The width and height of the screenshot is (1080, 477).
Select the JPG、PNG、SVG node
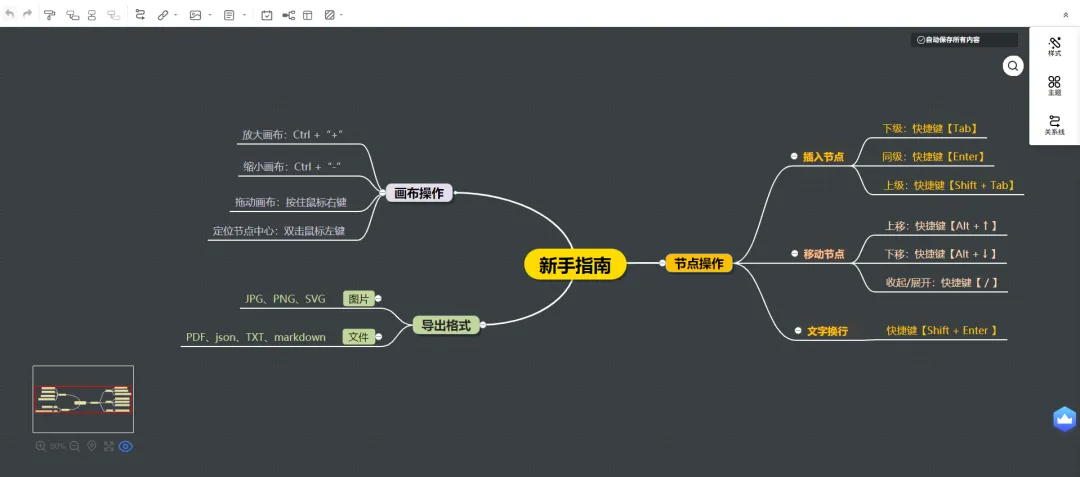tap(285, 299)
